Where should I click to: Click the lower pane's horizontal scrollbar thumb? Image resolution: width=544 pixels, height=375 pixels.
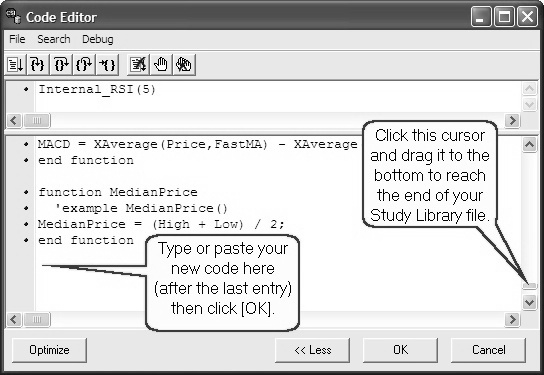point(37,319)
